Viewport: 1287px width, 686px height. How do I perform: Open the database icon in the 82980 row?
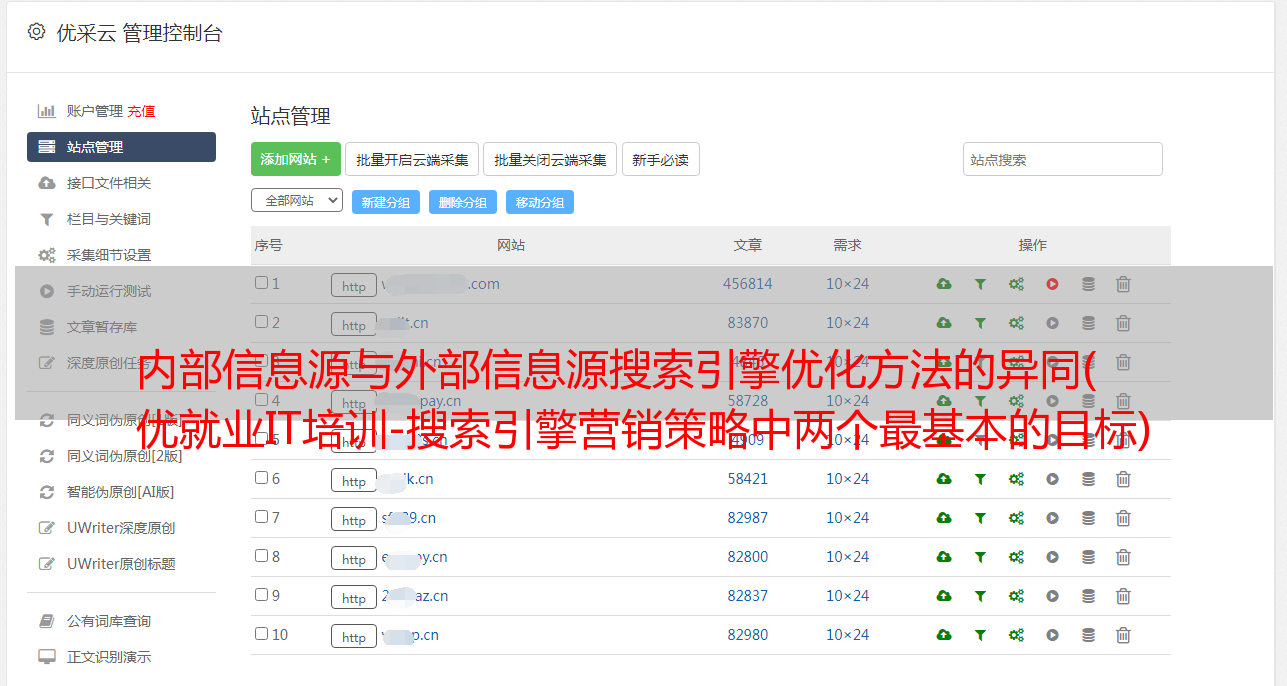(1088, 635)
